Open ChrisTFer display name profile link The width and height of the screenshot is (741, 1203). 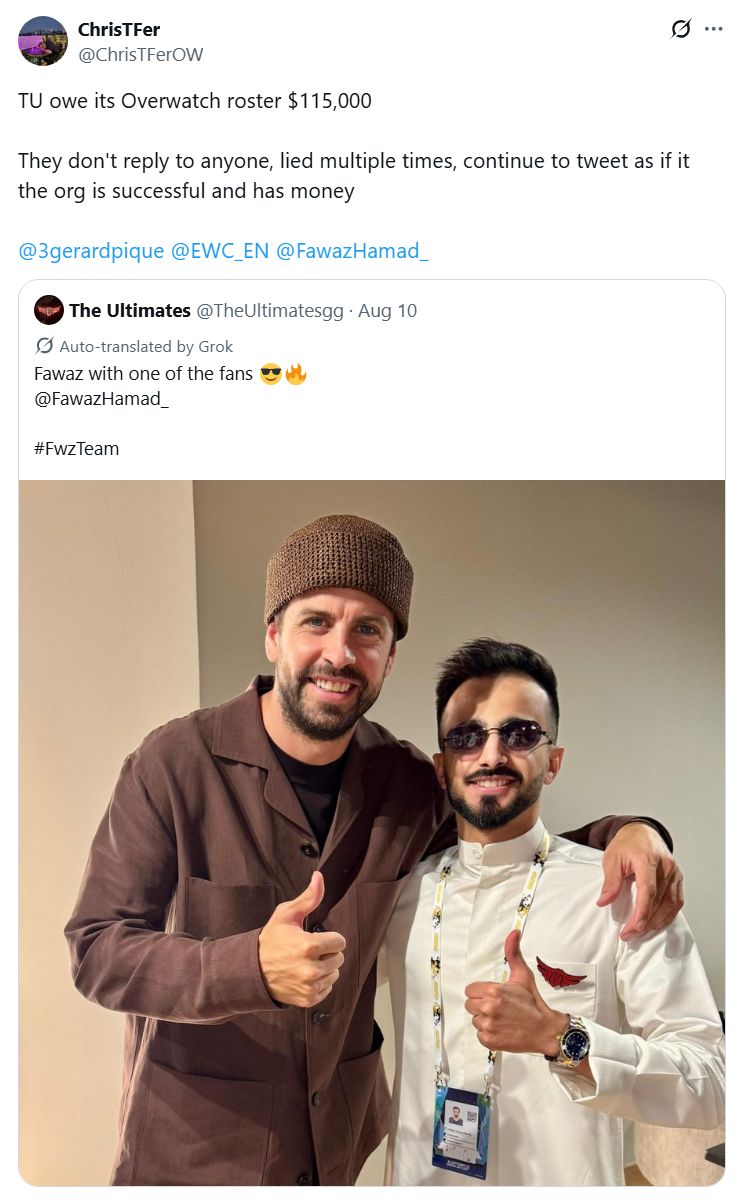(119, 30)
